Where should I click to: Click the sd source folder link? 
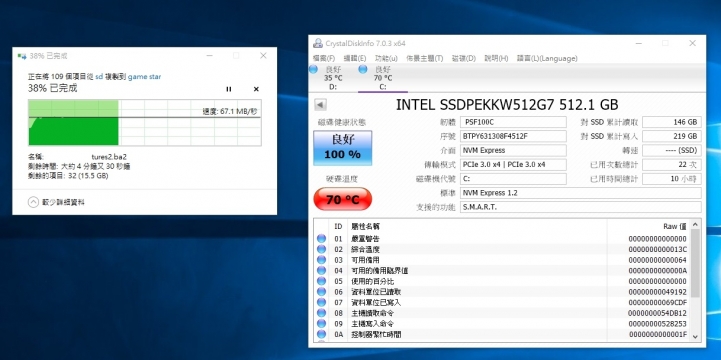click(99, 77)
